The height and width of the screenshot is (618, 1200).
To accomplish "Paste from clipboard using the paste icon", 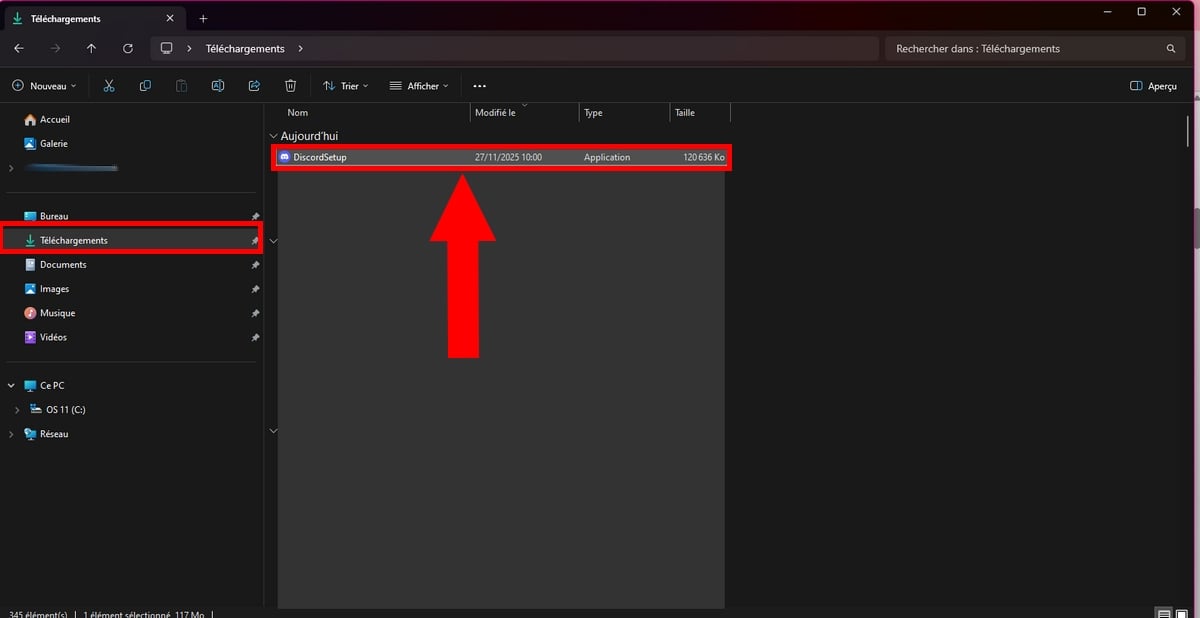I will [x=181, y=86].
